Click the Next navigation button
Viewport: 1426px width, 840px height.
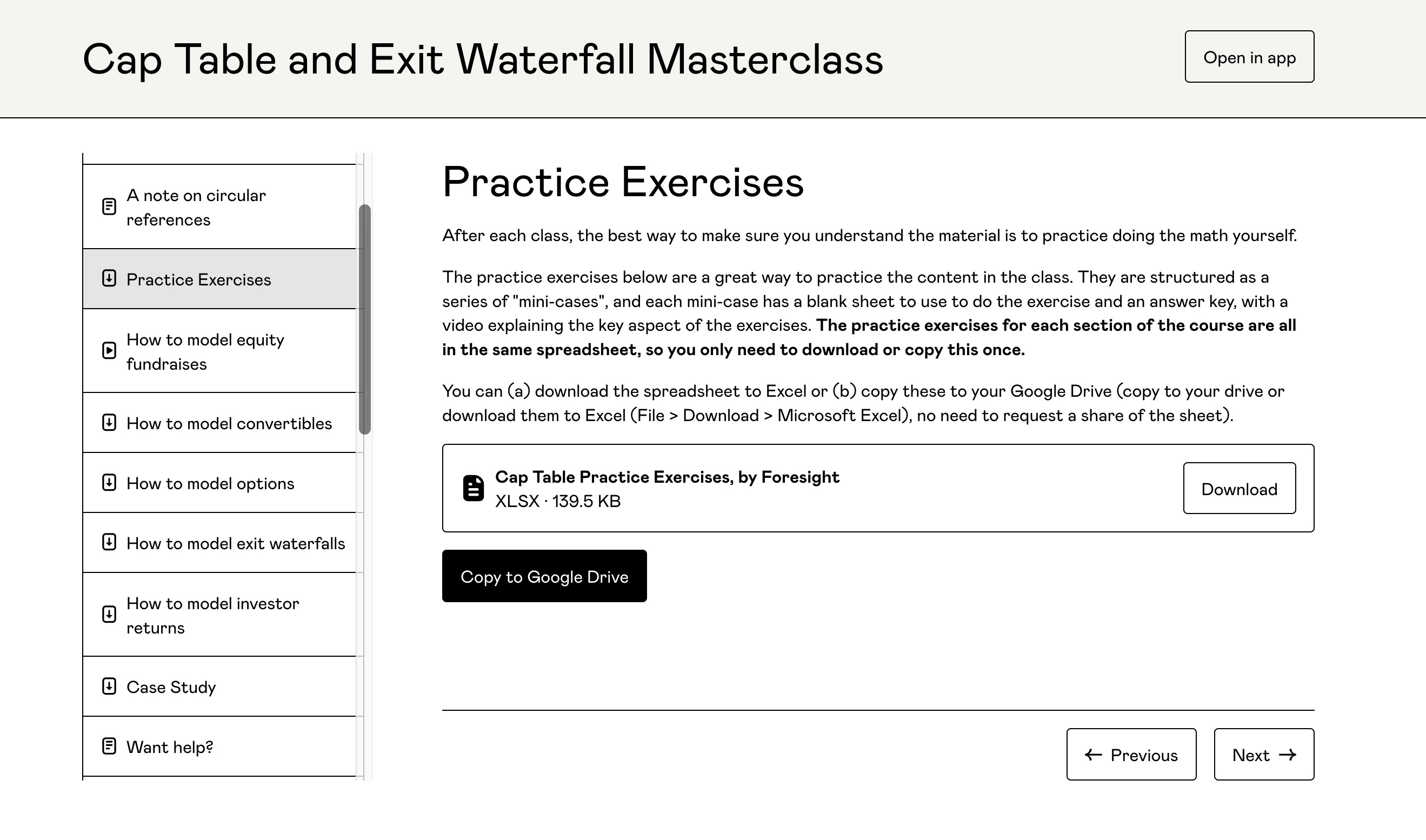point(1264,754)
